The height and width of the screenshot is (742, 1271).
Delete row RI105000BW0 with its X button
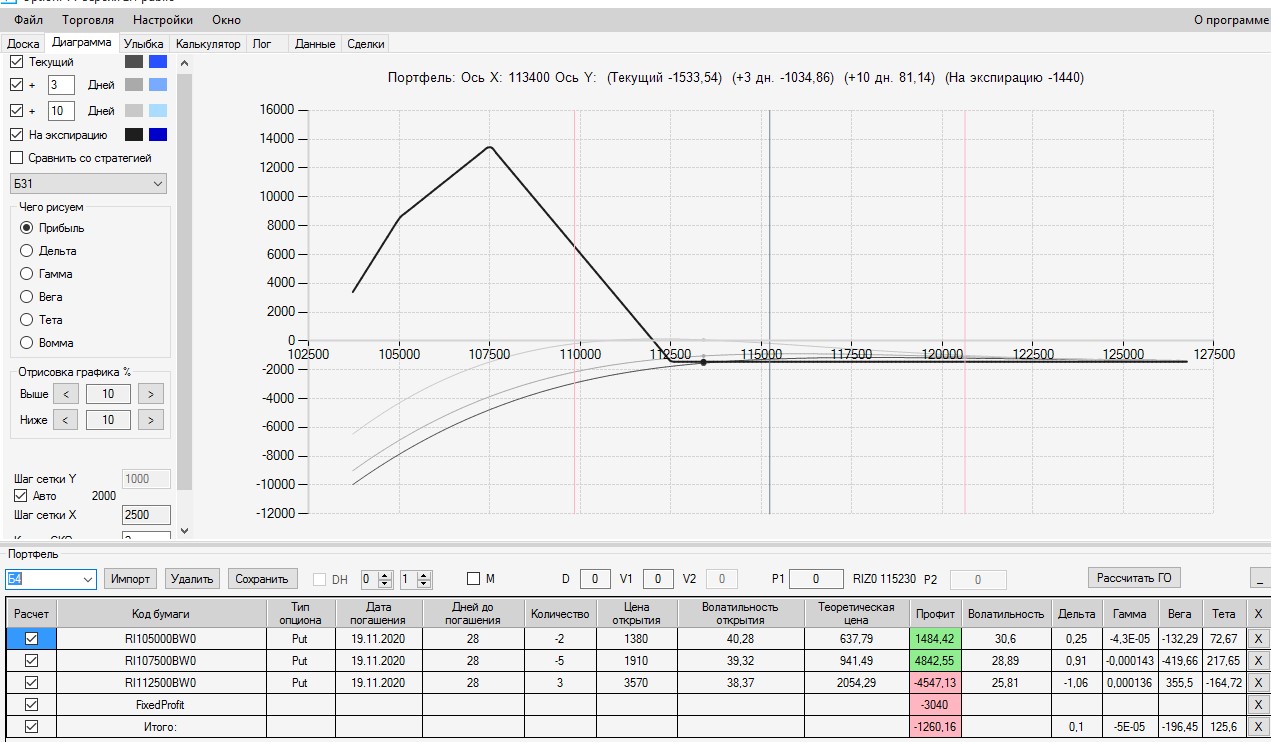coord(1258,638)
